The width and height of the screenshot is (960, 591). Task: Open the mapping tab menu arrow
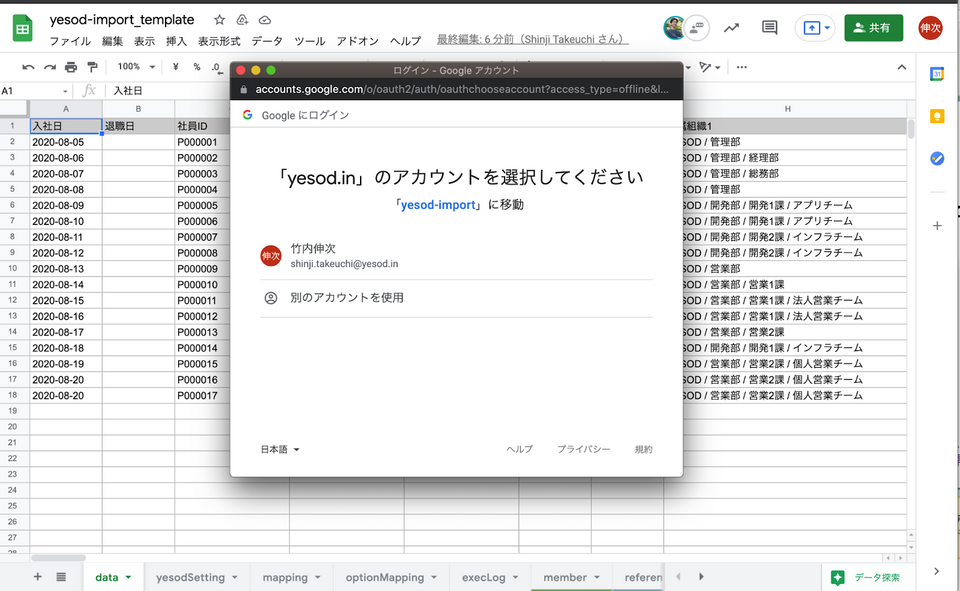click(x=318, y=578)
